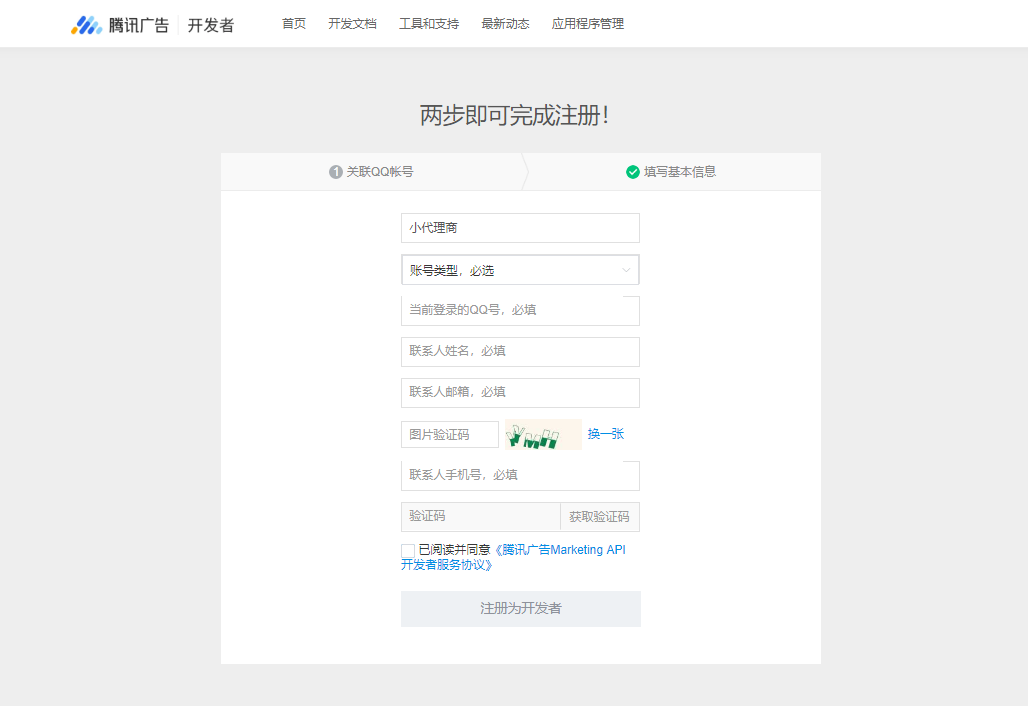Click the 注册为开发者 button

coord(520,608)
